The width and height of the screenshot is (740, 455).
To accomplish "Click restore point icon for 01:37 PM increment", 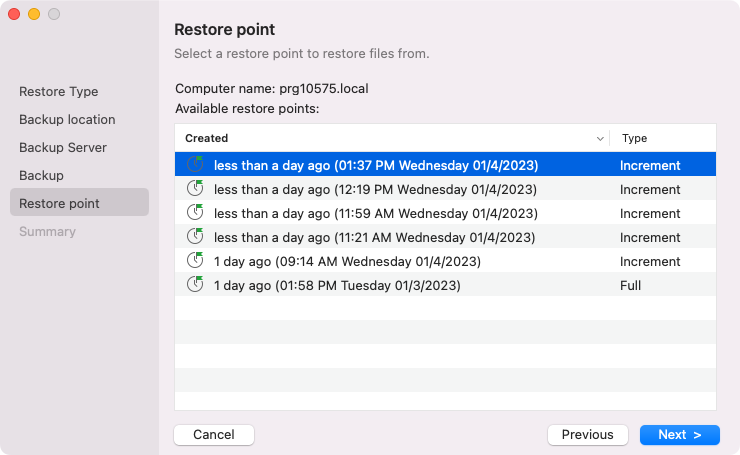I will click(196, 164).
